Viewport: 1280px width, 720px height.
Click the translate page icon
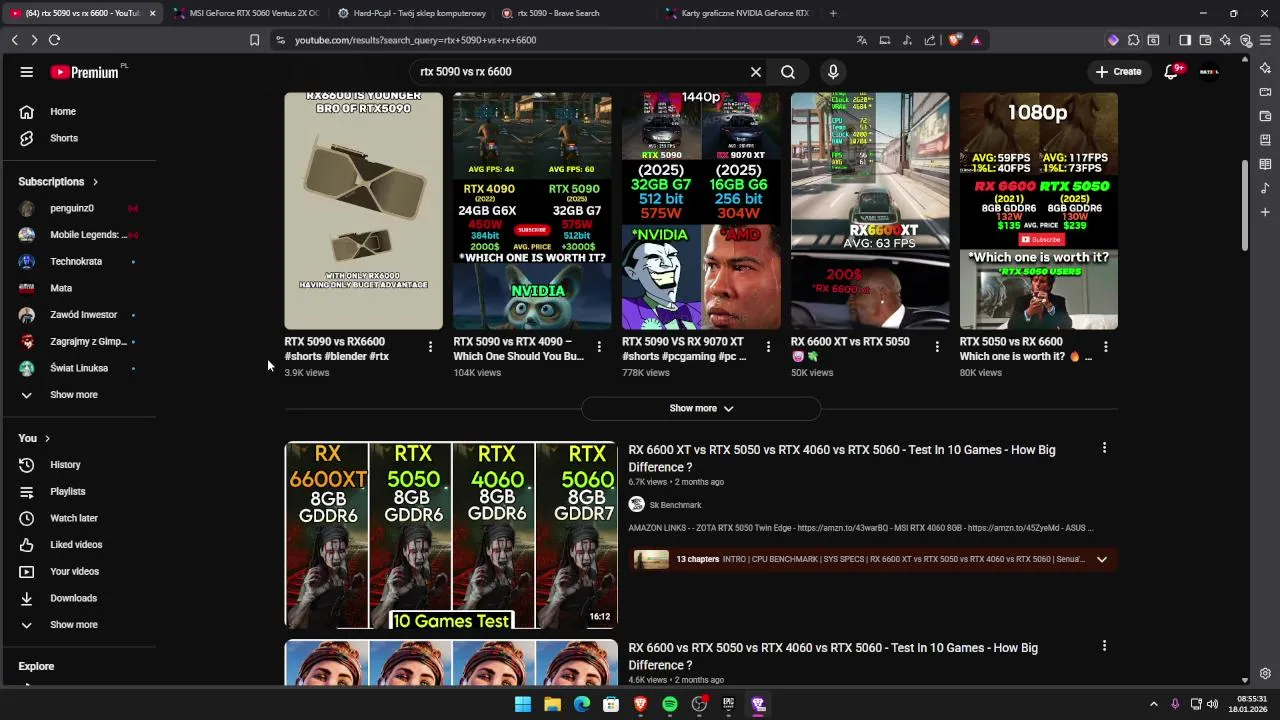(x=862, y=40)
